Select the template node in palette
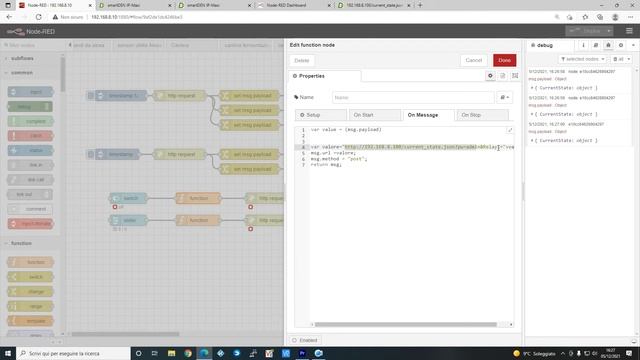 31,321
